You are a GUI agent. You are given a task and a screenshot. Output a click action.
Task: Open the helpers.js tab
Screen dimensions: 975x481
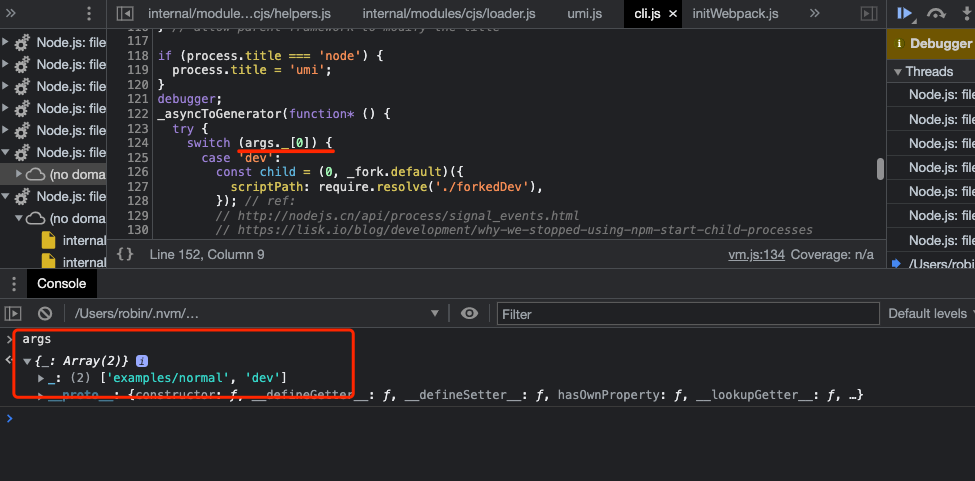coord(239,13)
